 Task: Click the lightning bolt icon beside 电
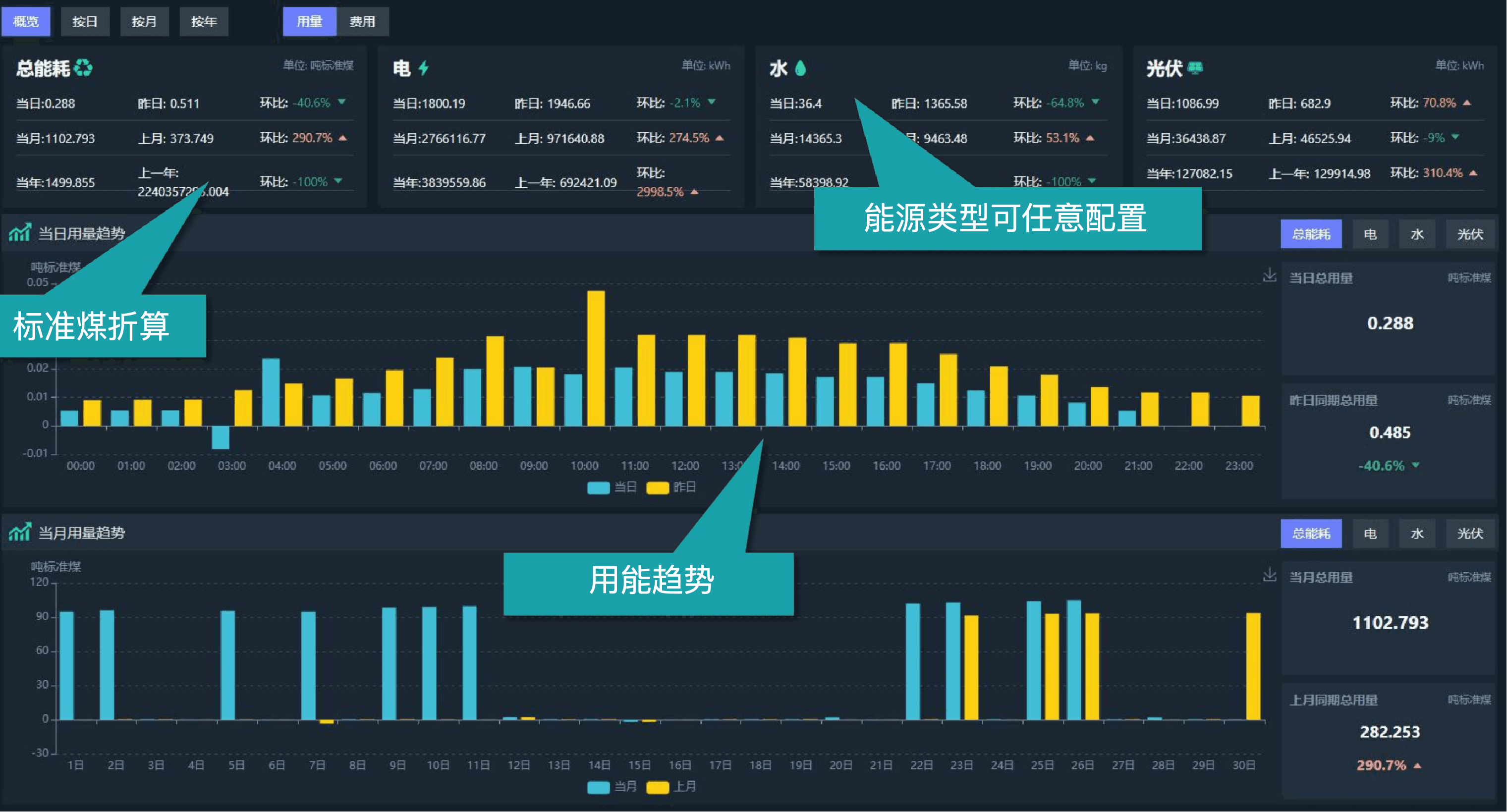(424, 68)
